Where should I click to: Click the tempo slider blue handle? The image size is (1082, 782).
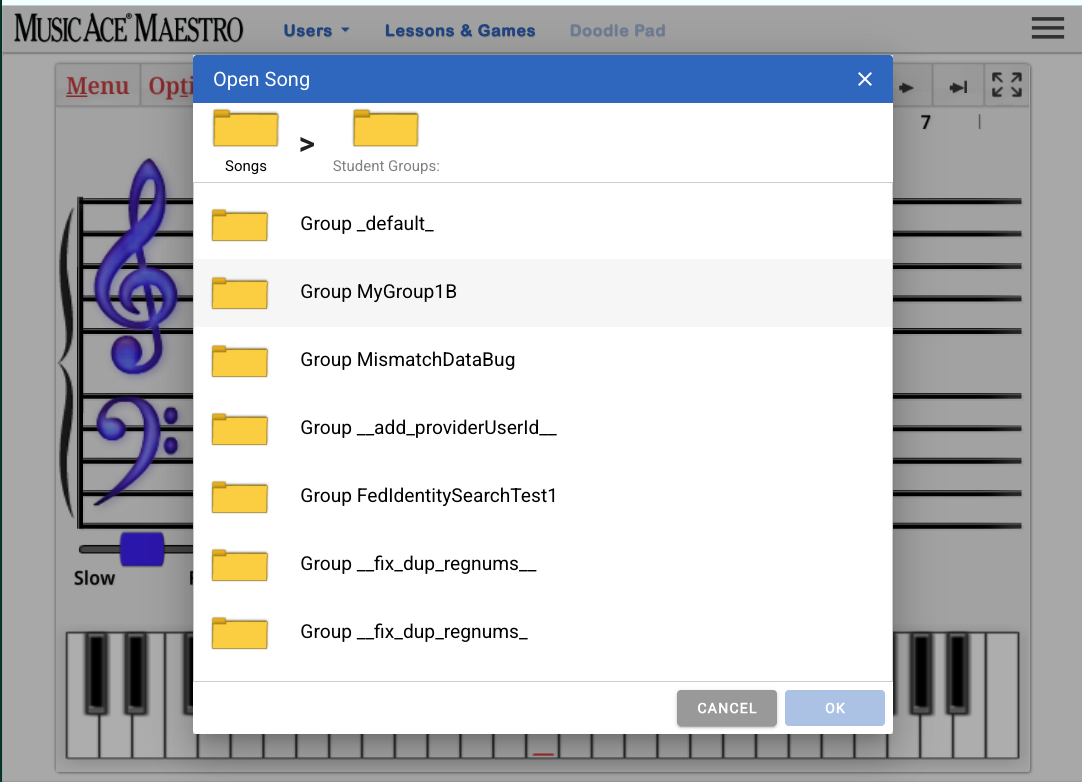[x=142, y=549]
